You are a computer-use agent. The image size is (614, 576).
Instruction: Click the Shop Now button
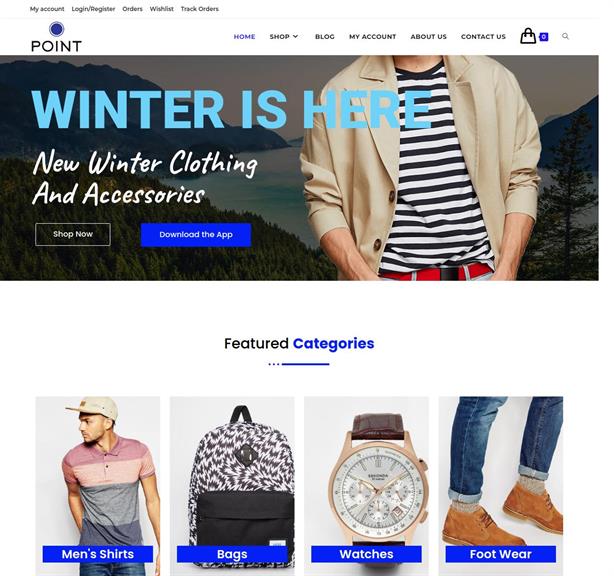(x=73, y=234)
